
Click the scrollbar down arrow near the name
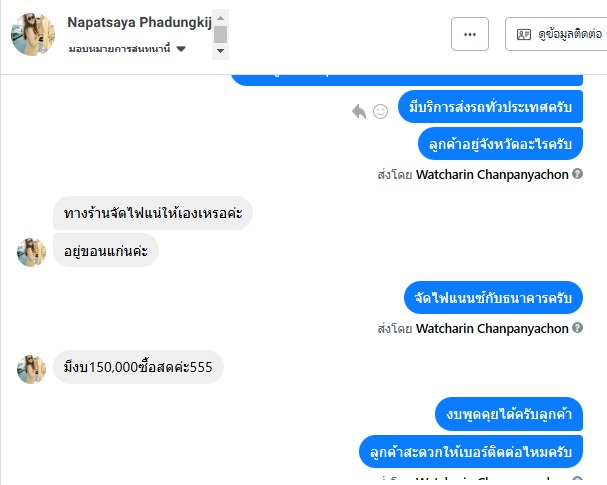(220, 50)
